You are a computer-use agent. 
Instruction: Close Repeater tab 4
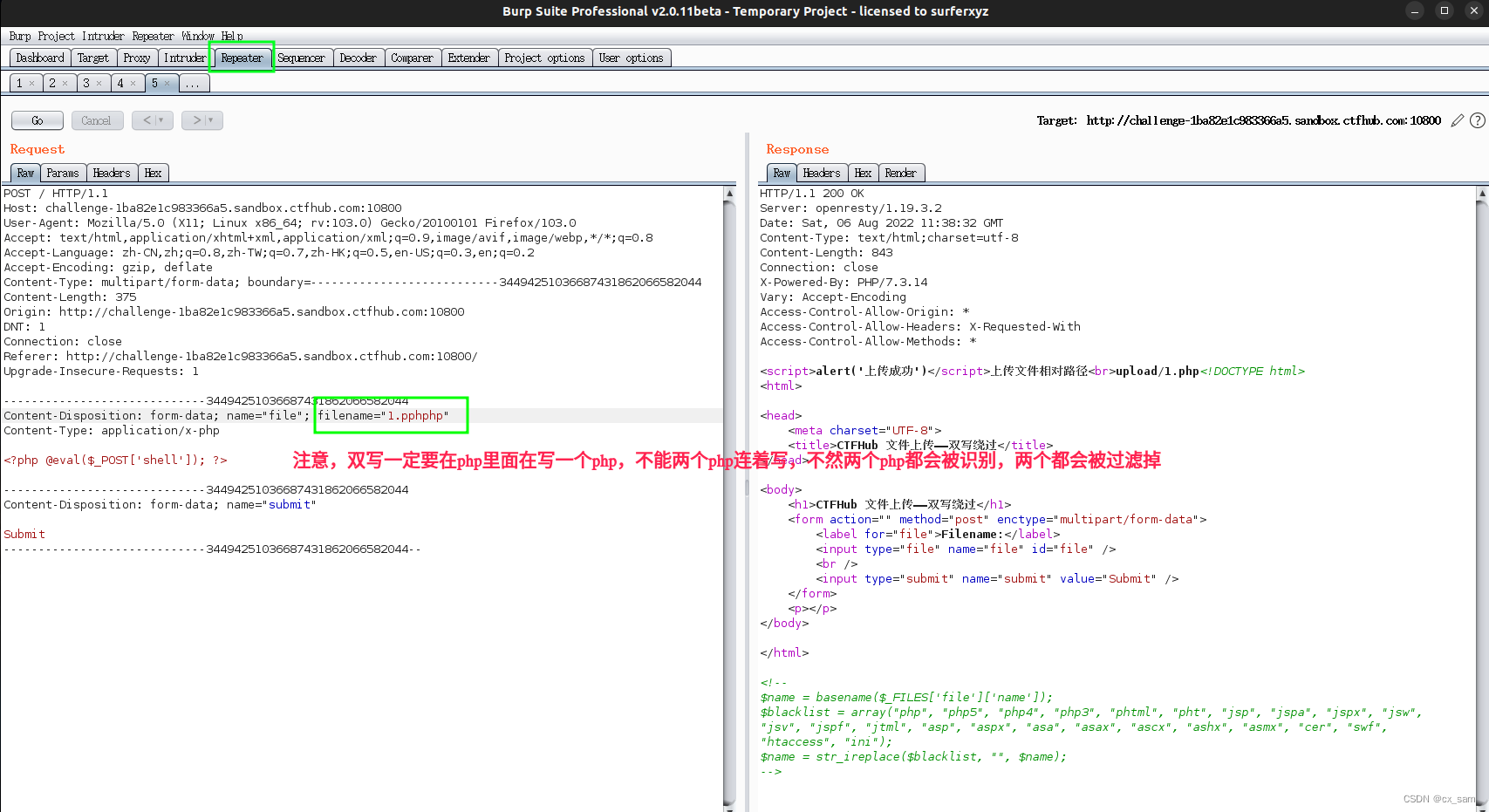coord(133,84)
